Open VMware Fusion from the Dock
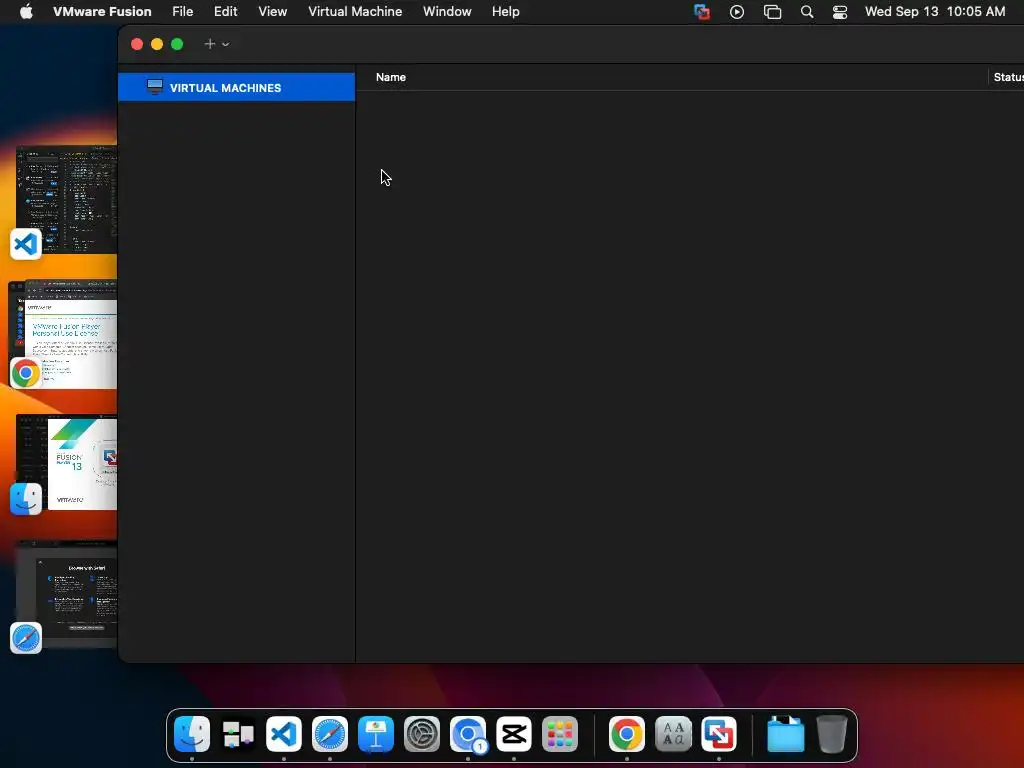 719,734
